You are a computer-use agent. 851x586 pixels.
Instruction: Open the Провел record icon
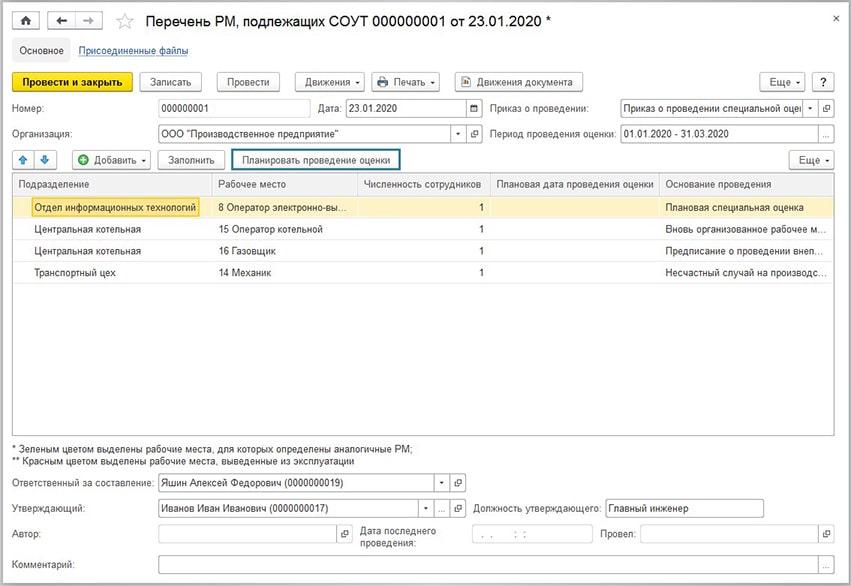(x=826, y=534)
